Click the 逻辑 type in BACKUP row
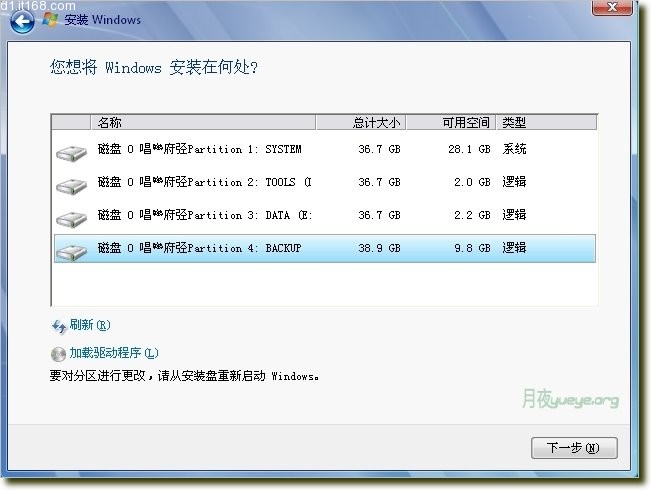Screen dimensions: 651x490 coord(514,247)
